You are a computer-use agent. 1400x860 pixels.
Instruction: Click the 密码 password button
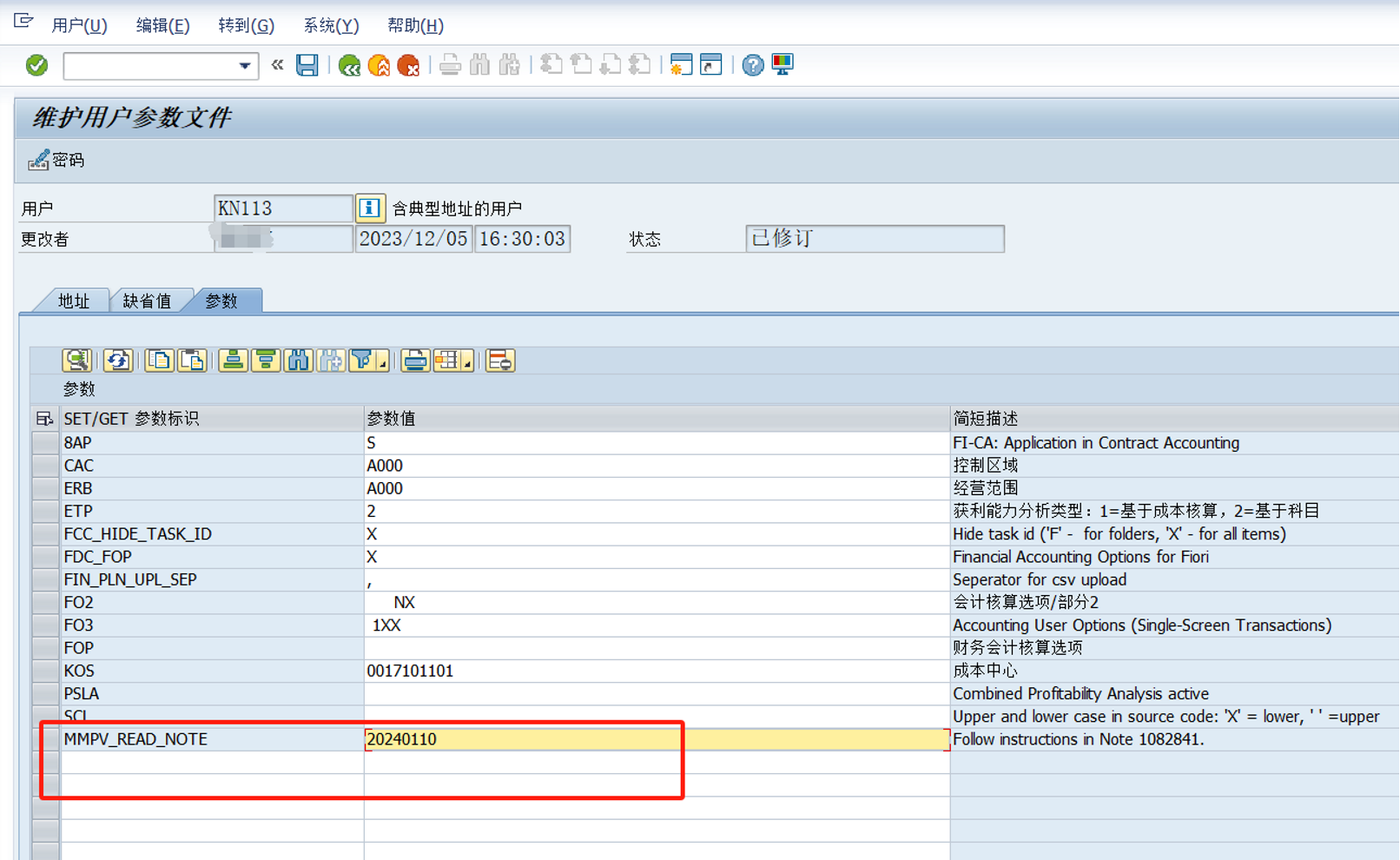coord(57,160)
